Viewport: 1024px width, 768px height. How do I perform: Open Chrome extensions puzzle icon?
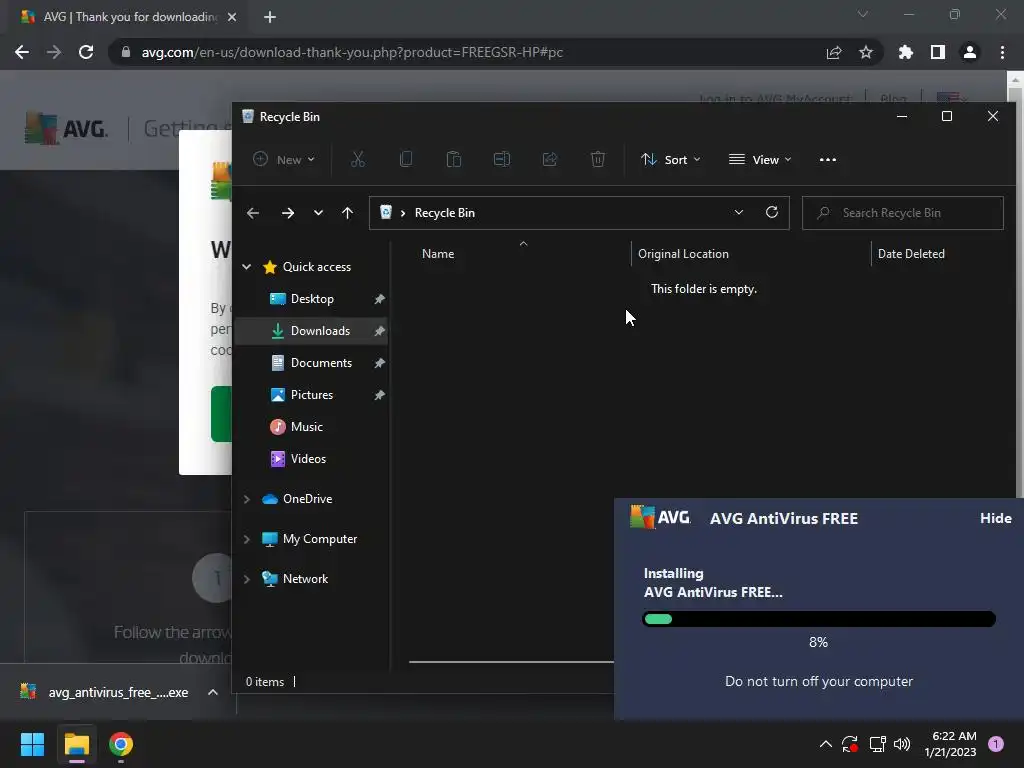pyautogui.click(x=905, y=52)
